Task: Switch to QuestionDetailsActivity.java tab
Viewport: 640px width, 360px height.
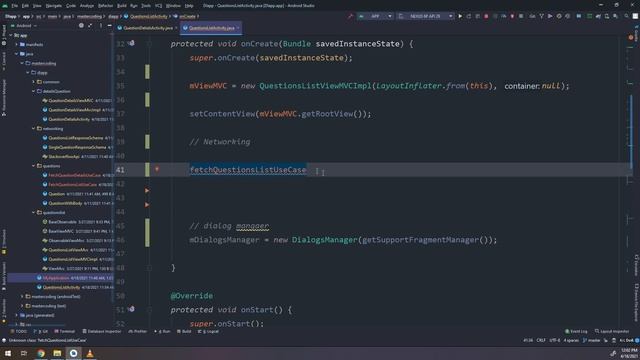Action: pos(148,28)
